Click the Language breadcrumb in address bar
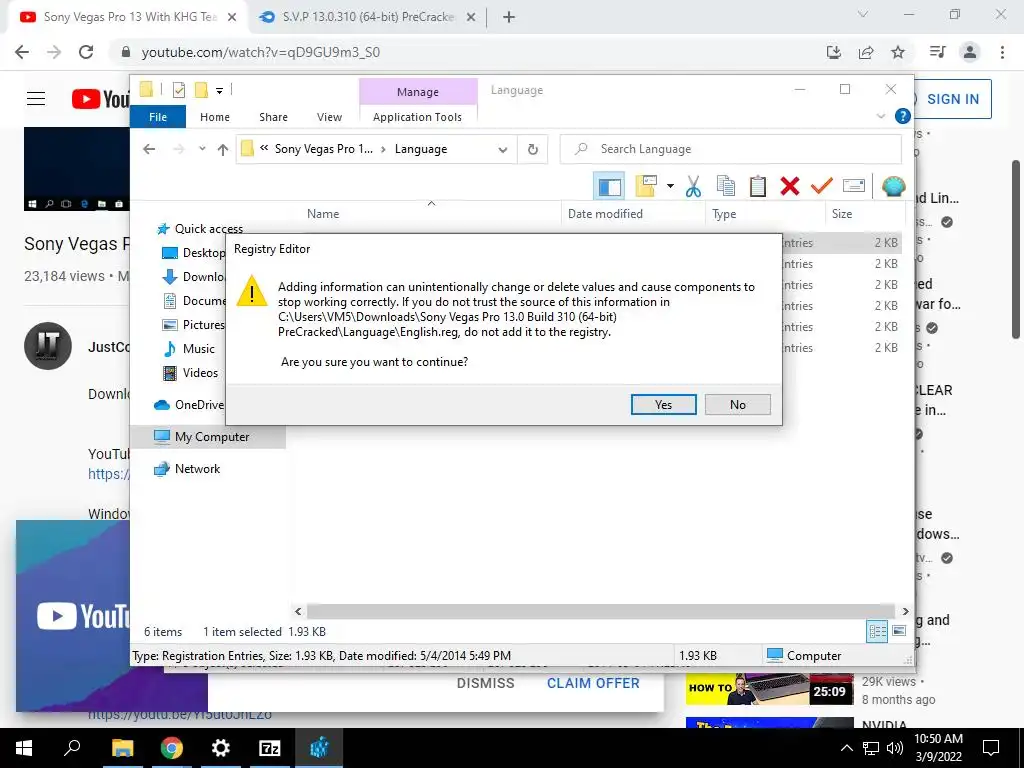Image resolution: width=1024 pixels, height=768 pixels. click(x=421, y=149)
